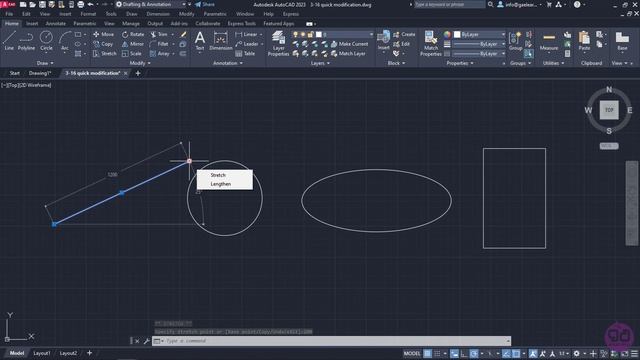The height and width of the screenshot is (360, 640).
Task: Toggle polar tracking in status bar
Action: tap(474, 353)
